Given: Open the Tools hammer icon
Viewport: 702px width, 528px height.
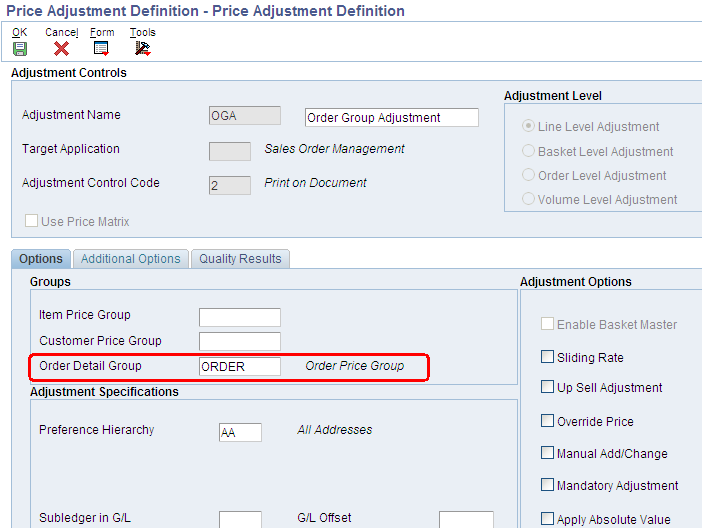Looking at the screenshot, I should 143,48.
